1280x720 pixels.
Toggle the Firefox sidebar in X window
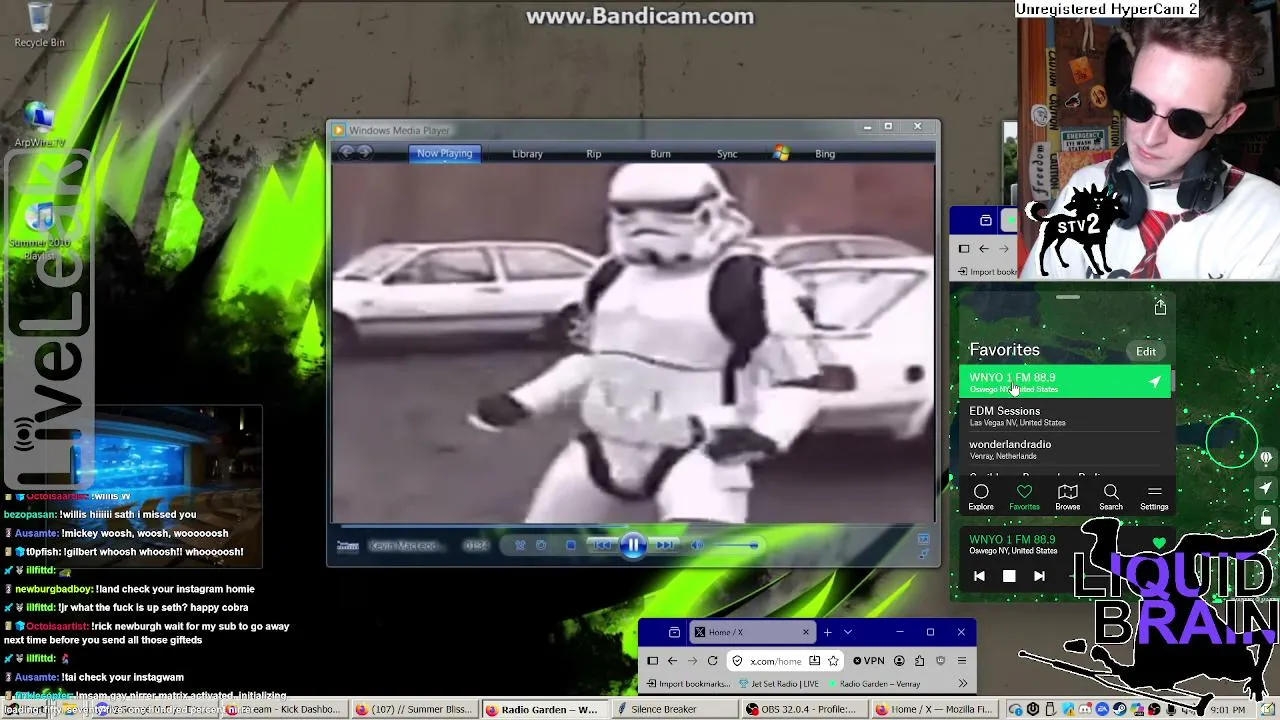coord(652,661)
